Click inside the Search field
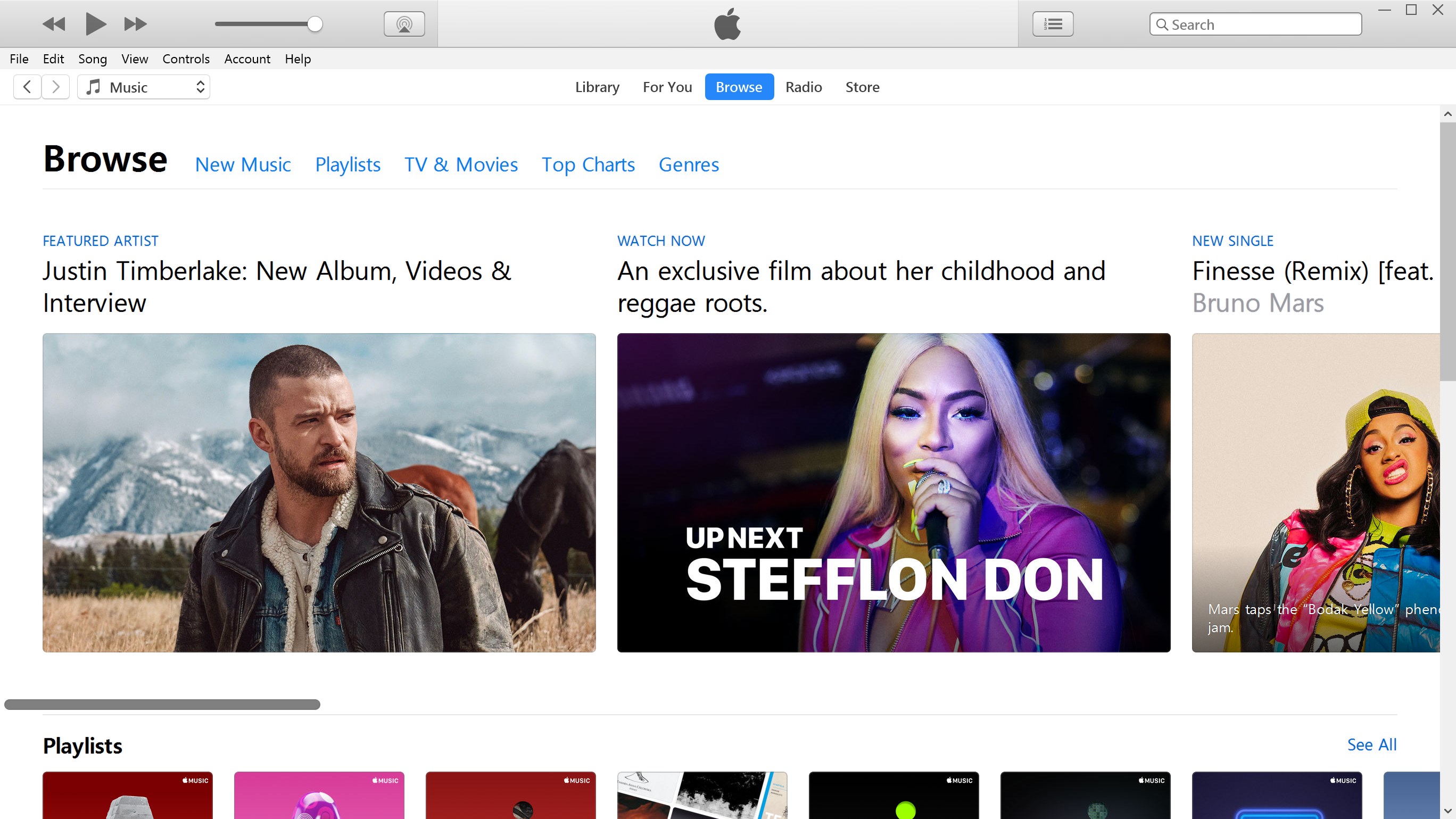1456x819 pixels. click(x=1255, y=24)
